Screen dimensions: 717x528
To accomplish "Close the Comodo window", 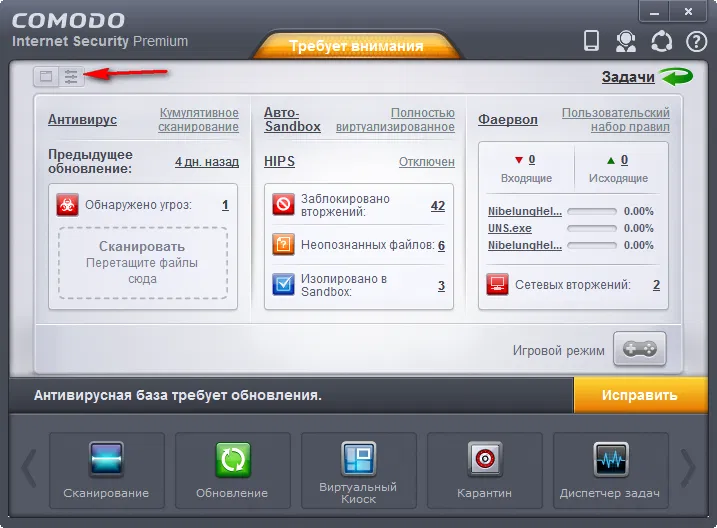I will 688,12.
